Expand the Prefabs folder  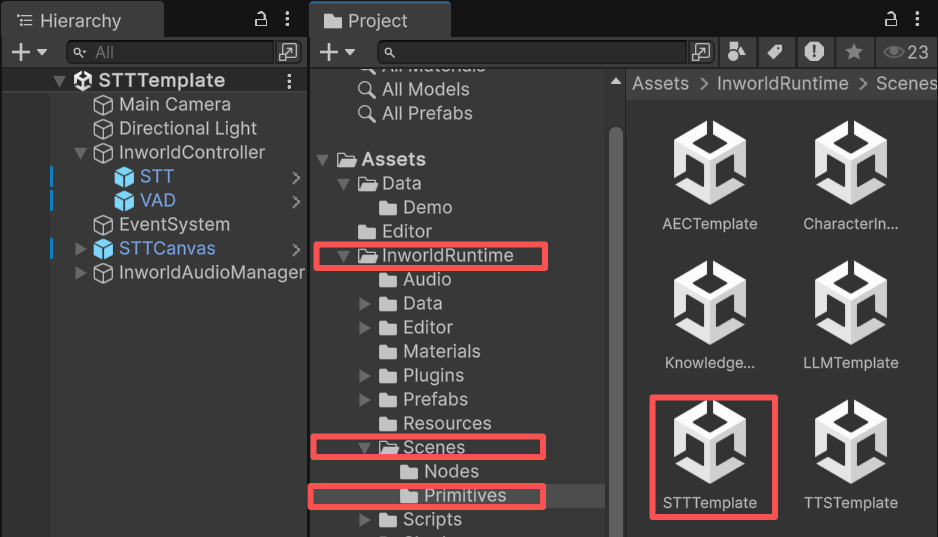click(364, 399)
